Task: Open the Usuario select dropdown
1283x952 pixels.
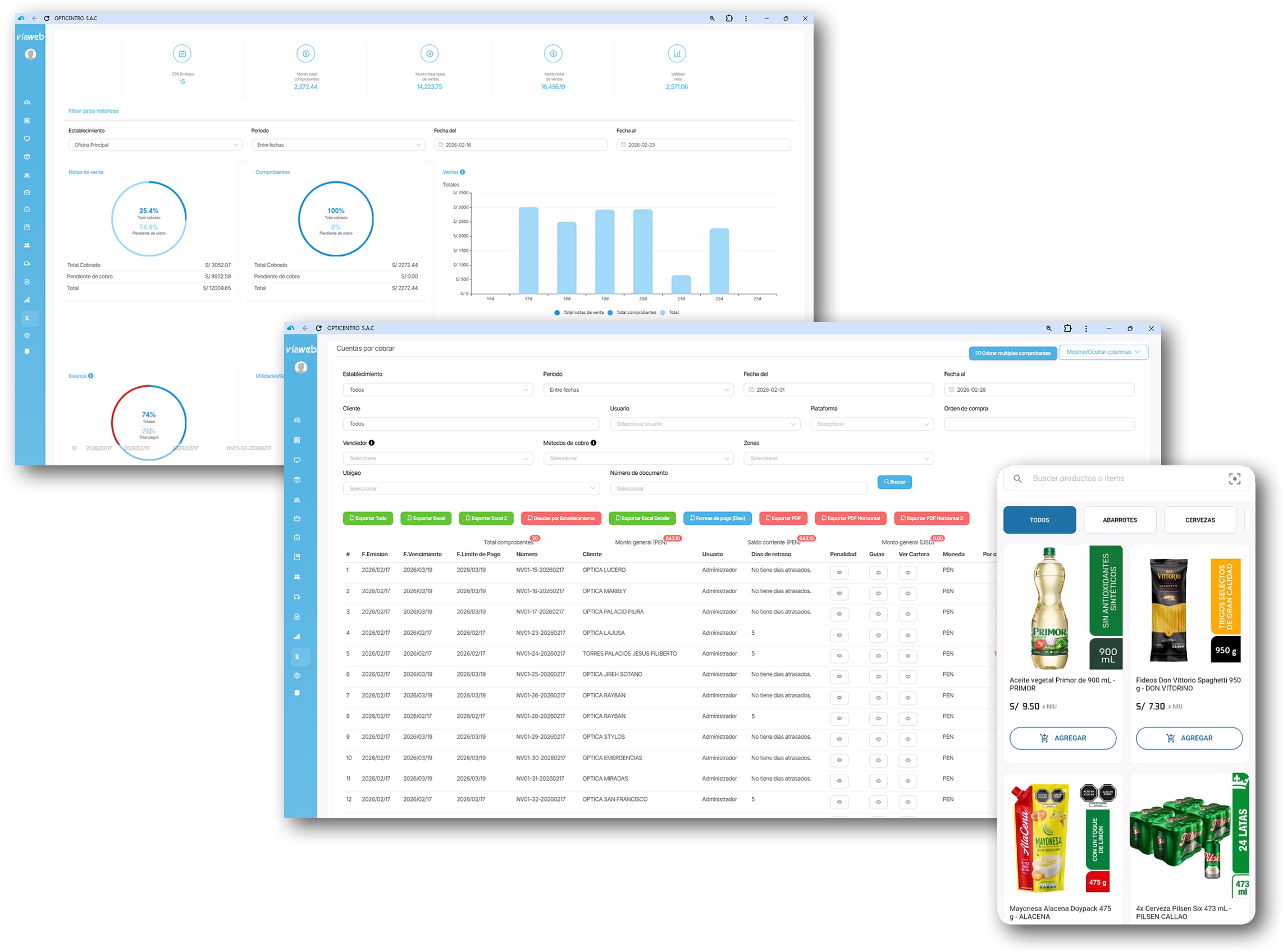Action: (705, 424)
